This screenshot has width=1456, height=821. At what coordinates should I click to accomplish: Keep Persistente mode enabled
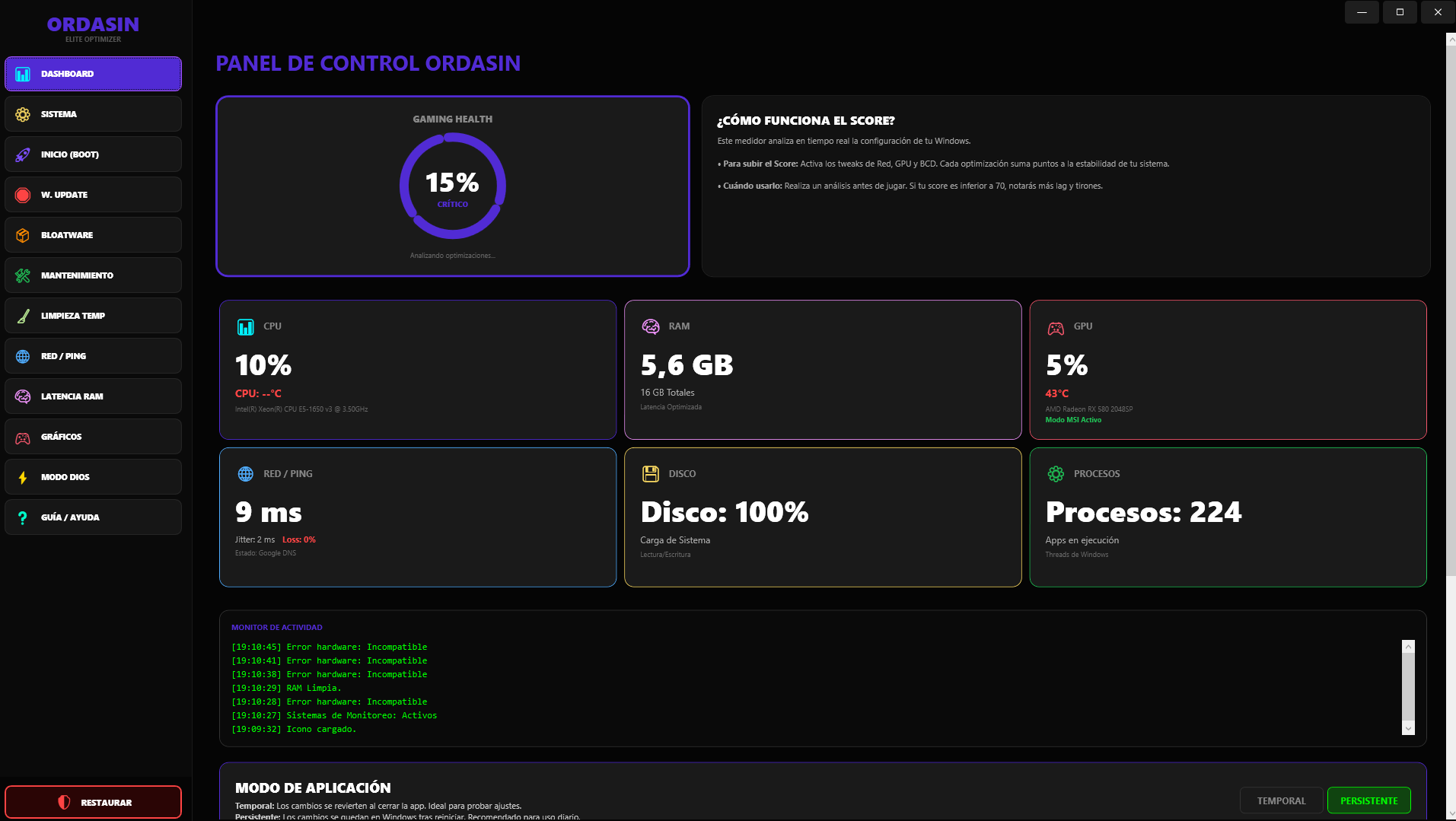[x=1369, y=800]
